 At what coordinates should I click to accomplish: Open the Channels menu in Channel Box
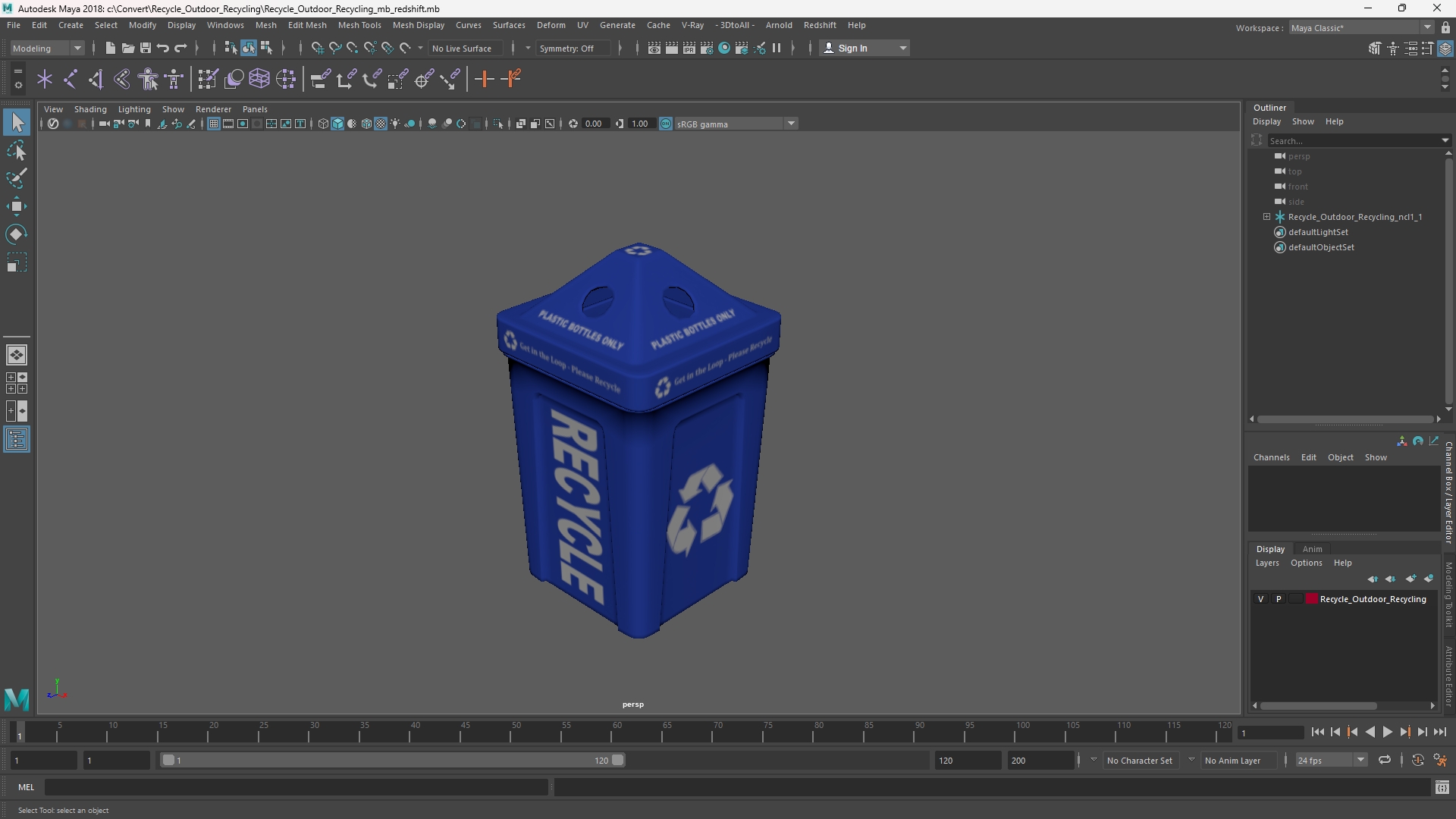[x=1271, y=457]
